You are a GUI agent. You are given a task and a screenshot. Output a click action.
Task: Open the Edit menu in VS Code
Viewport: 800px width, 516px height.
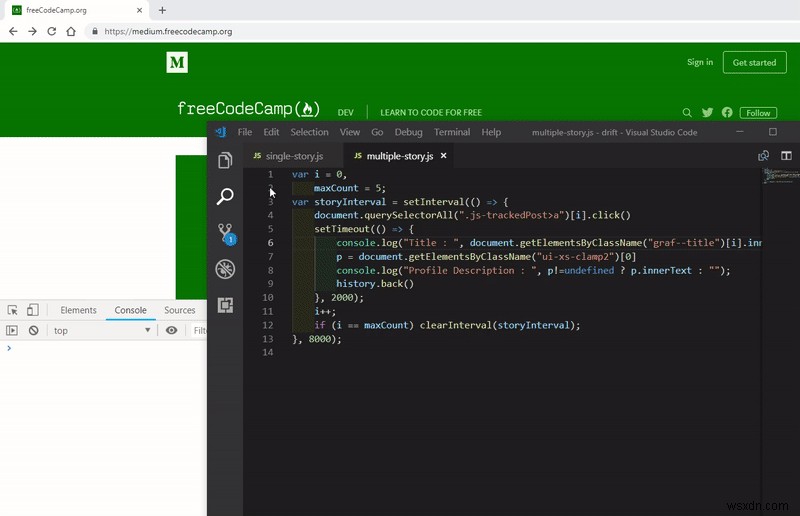tap(271, 132)
